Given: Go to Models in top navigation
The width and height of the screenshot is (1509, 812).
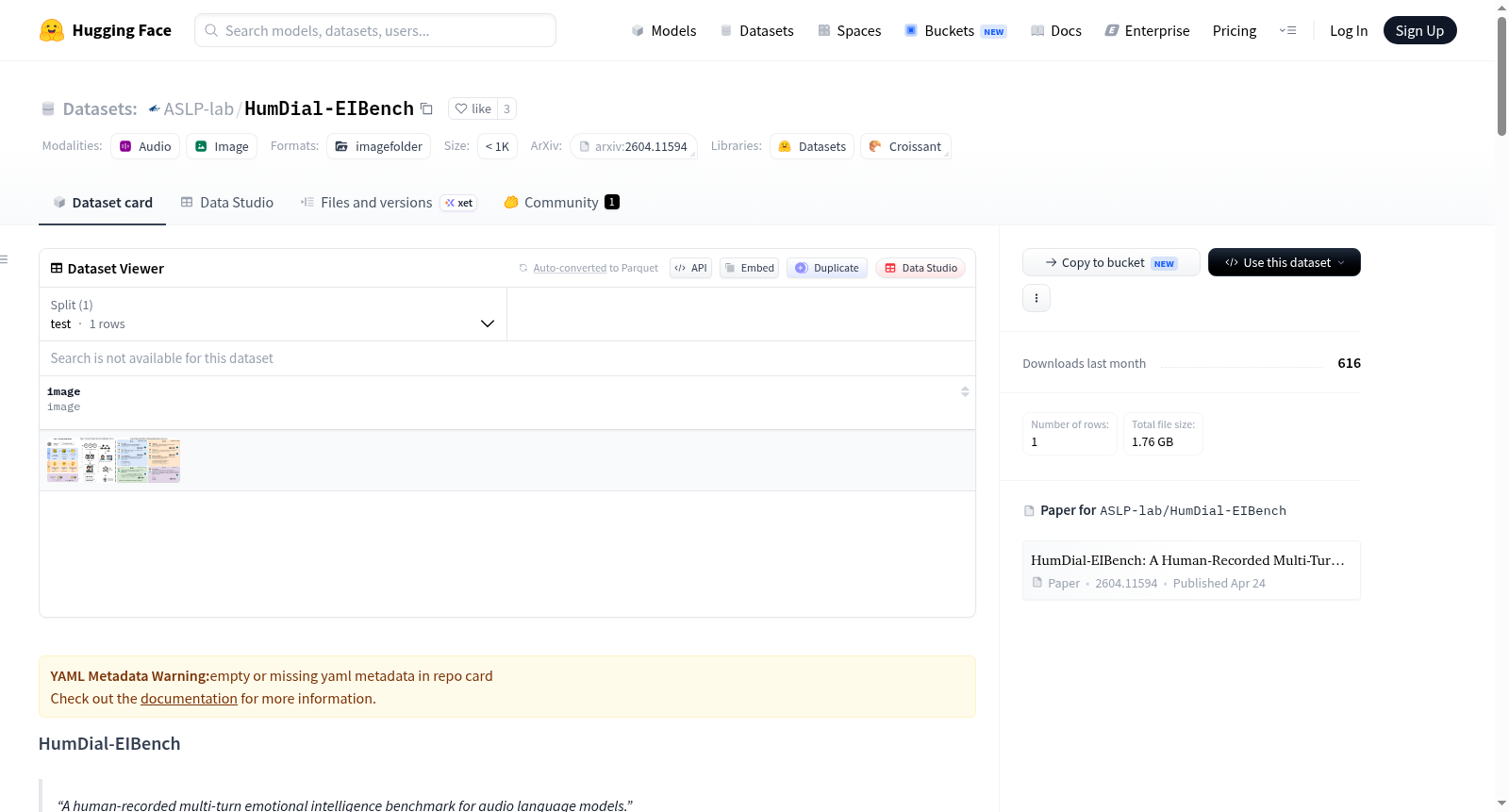Looking at the screenshot, I should coord(664,30).
